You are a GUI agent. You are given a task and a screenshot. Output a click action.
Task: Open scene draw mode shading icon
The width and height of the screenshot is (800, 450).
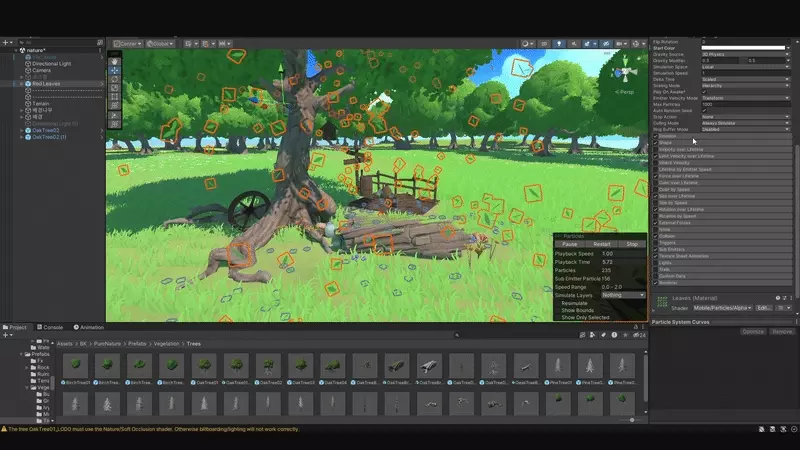(x=526, y=44)
